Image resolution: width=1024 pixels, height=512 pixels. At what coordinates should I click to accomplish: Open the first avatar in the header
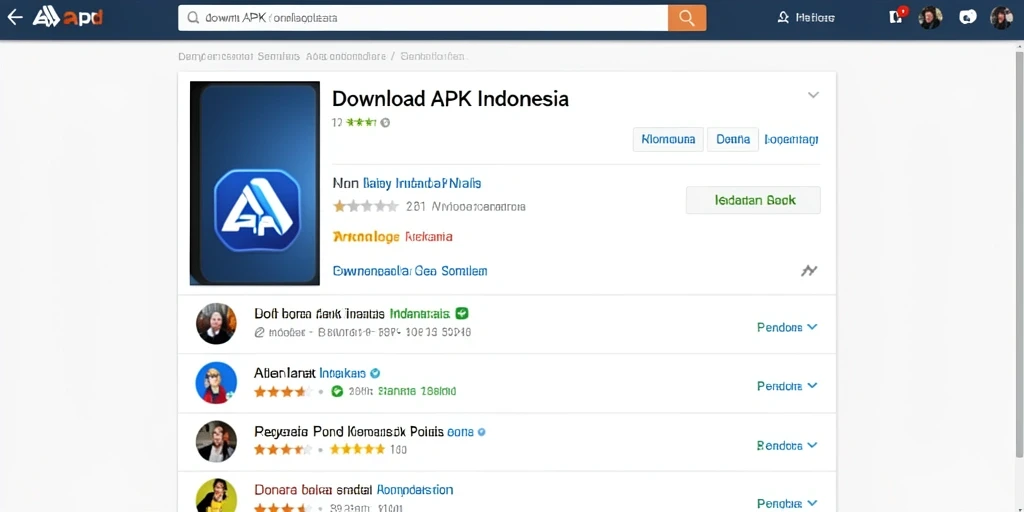(930, 18)
